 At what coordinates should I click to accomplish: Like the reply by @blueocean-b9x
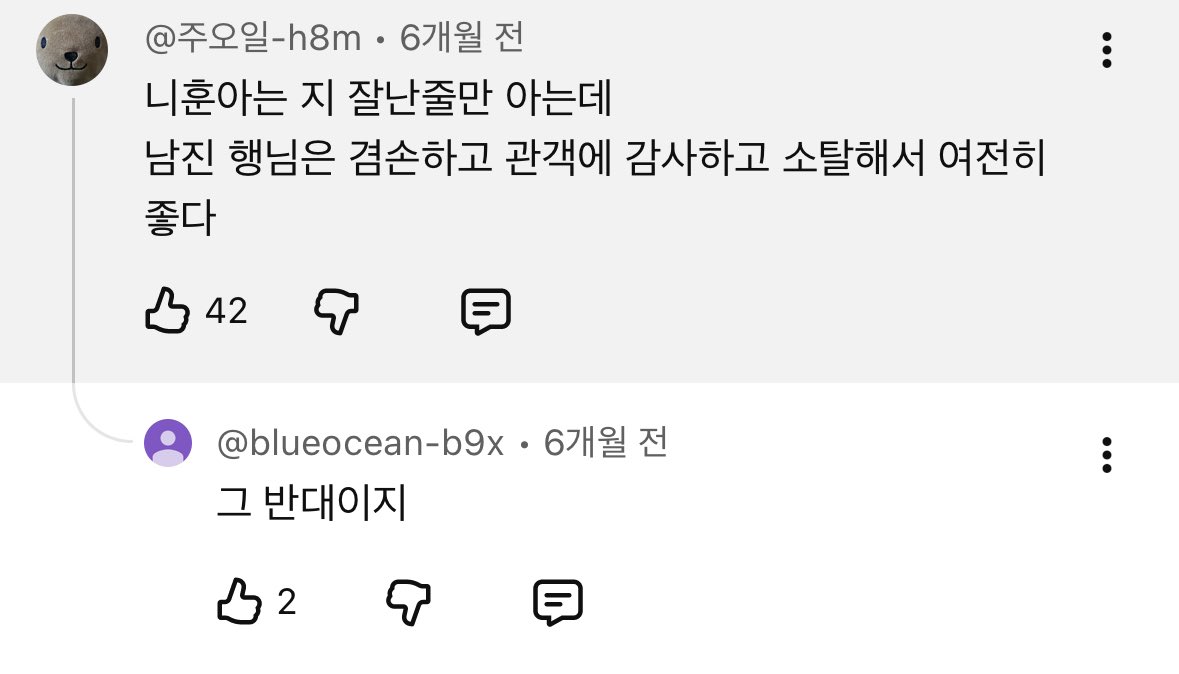[239, 601]
